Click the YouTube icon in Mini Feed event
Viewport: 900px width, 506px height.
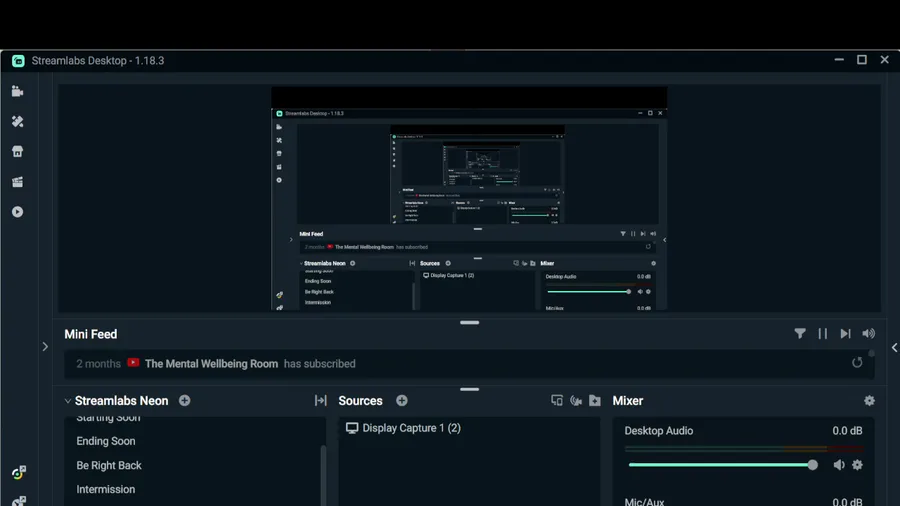click(x=133, y=363)
